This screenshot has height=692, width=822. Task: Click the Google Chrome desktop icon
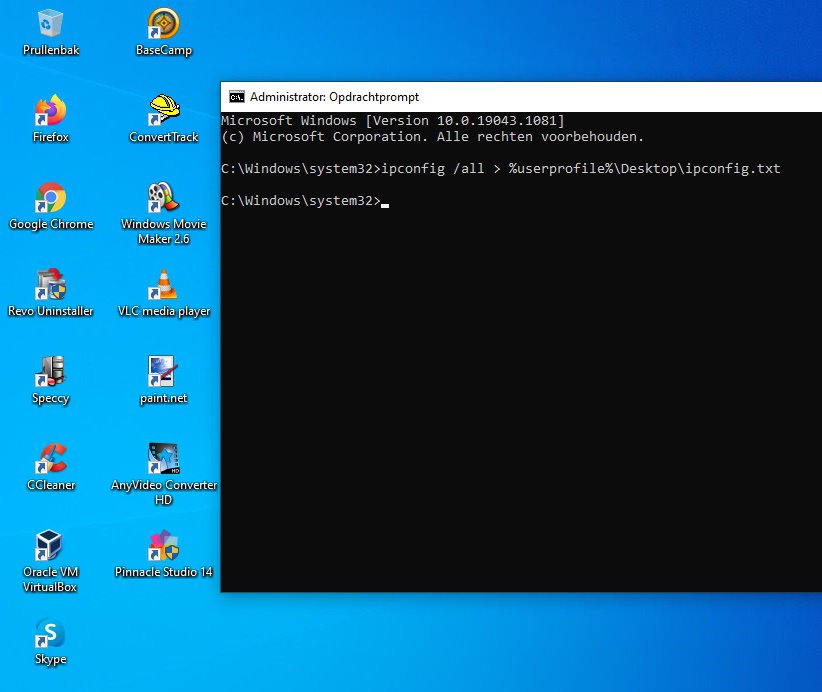[50, 198]
